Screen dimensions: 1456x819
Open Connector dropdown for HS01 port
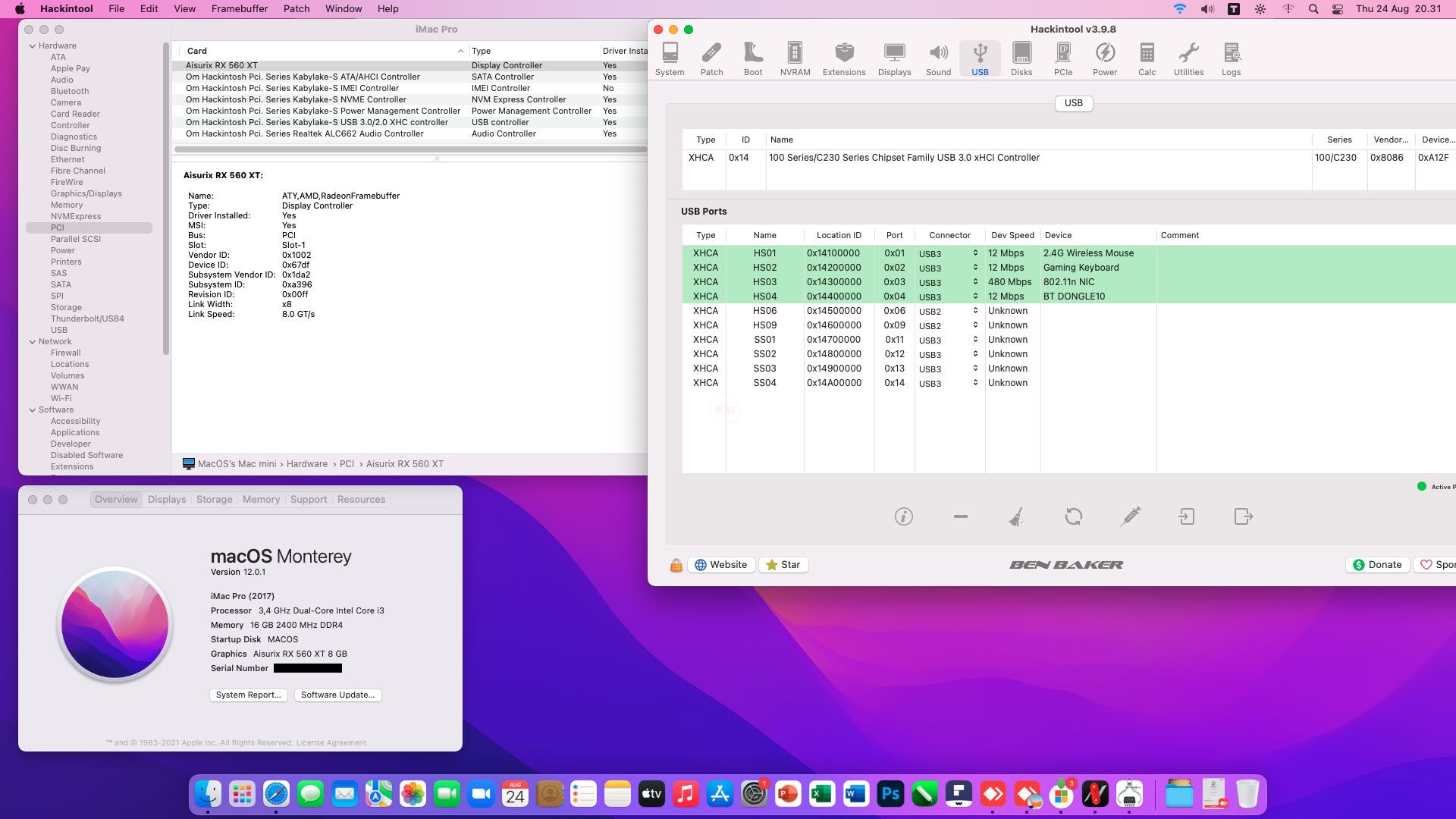pyautogui.click(x=949, y=253)
